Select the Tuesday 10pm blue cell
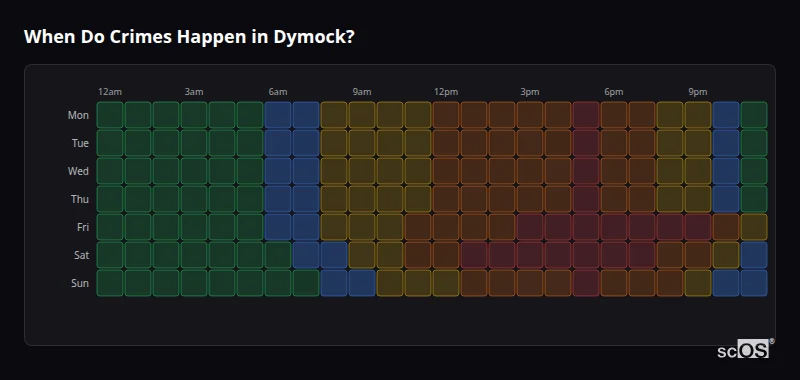800x380 pixels. click(726, 143)
